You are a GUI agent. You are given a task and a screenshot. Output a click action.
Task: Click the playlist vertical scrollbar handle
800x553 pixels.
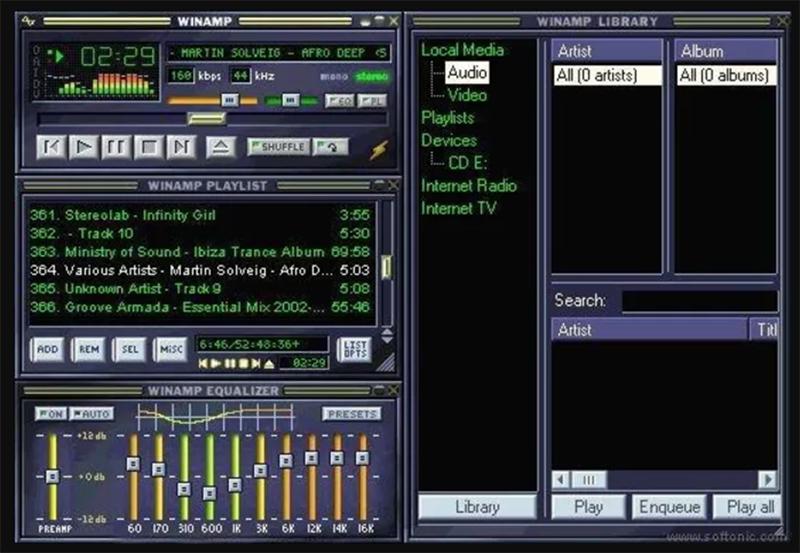(387, 267)
